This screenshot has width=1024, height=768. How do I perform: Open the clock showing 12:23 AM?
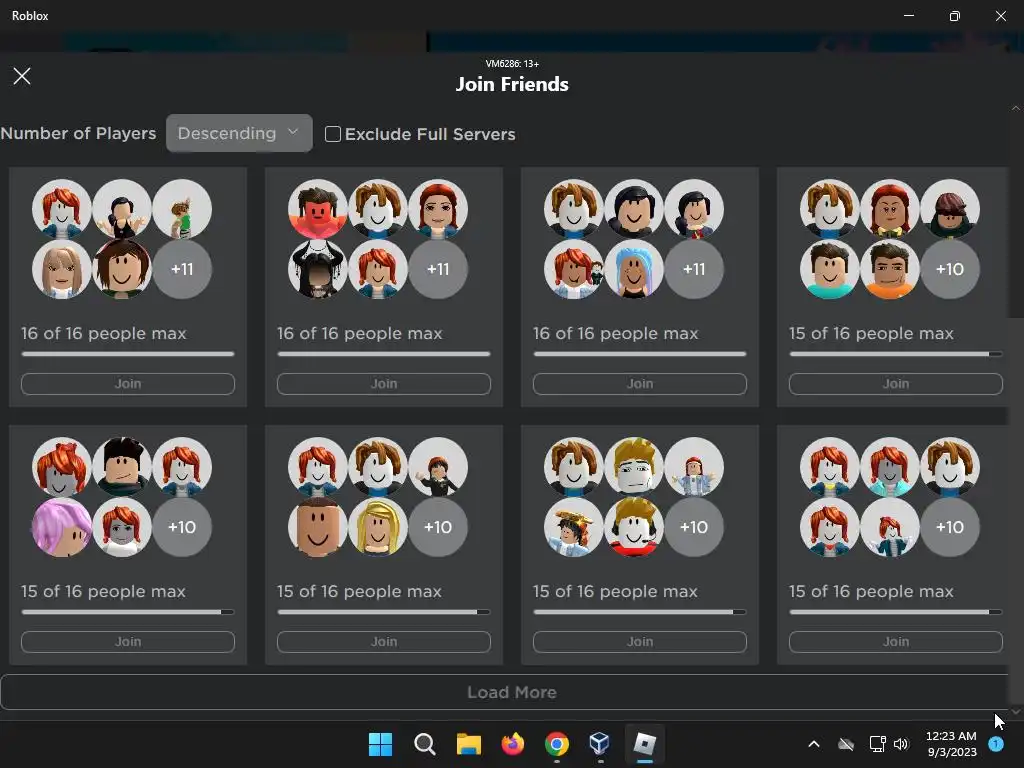click(x=952, y=744)
